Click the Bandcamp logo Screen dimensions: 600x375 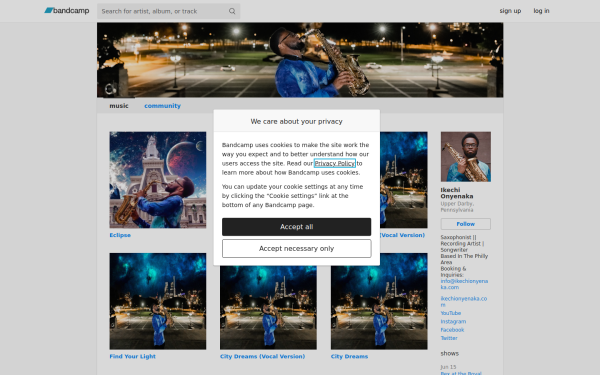[x=67, y=11]
